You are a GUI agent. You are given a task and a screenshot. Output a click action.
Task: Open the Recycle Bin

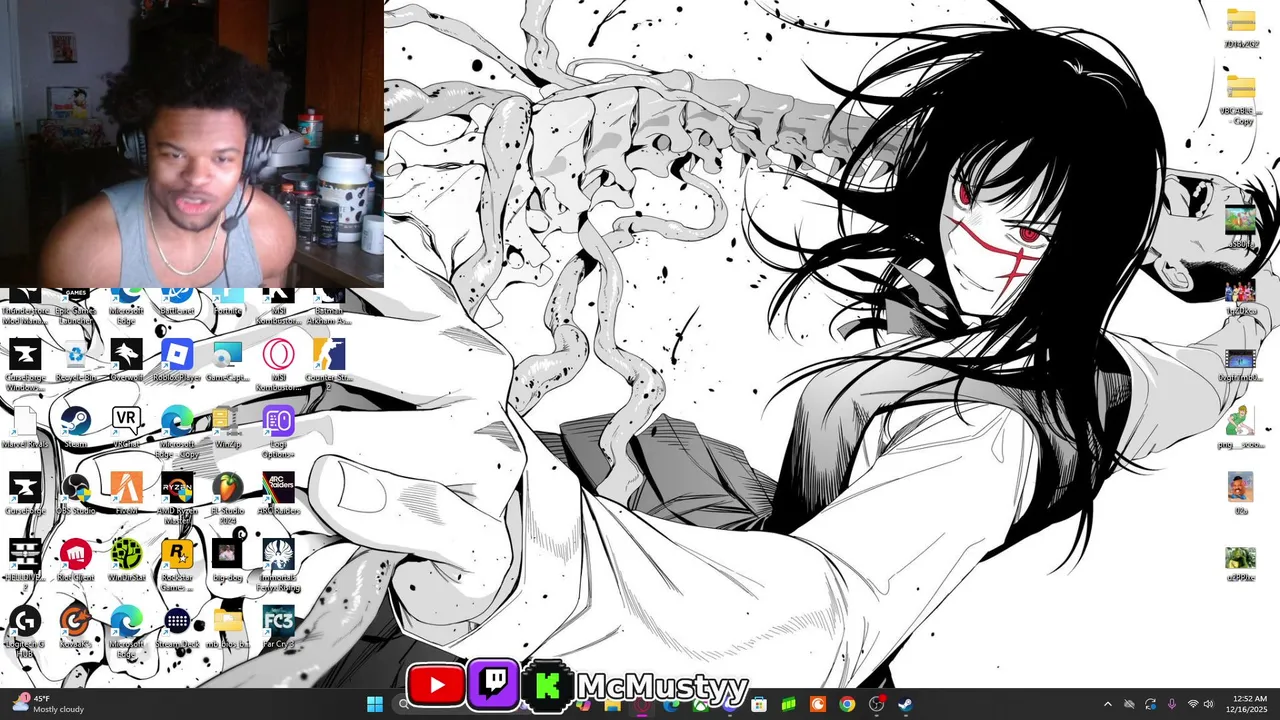coord(75,361)
